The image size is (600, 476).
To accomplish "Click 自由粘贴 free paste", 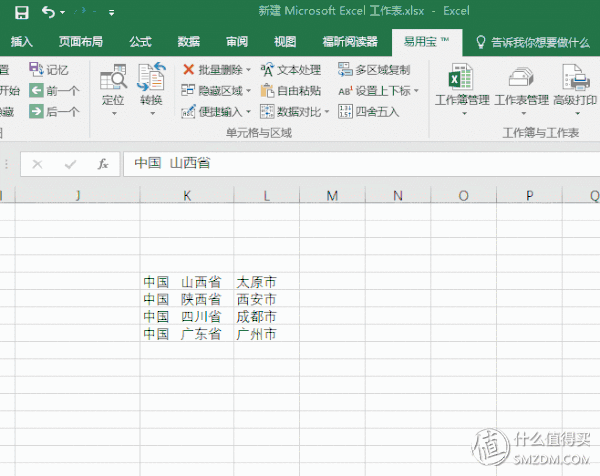I will (291, 91).
